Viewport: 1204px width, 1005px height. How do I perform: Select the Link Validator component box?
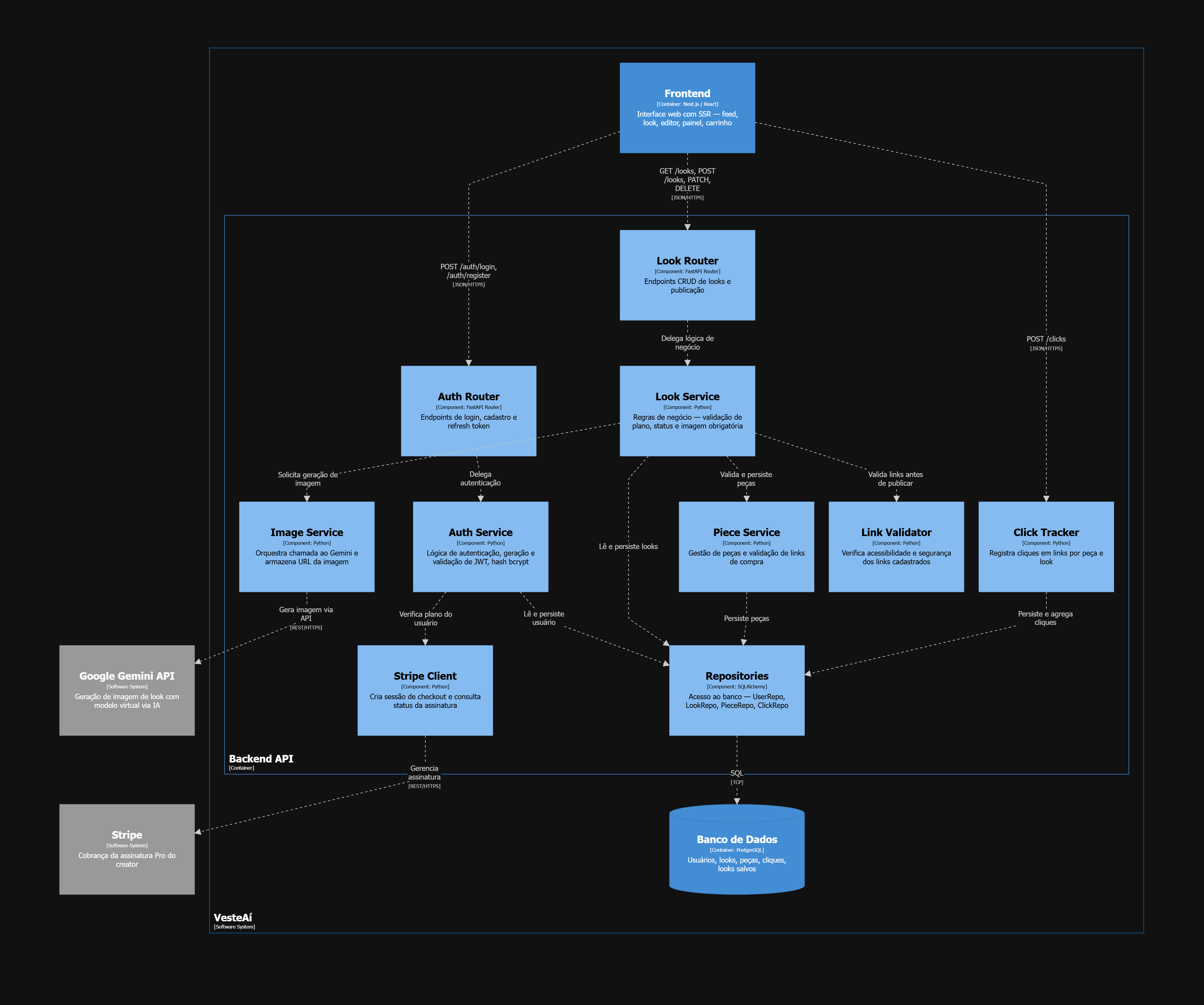pos(896,547)
